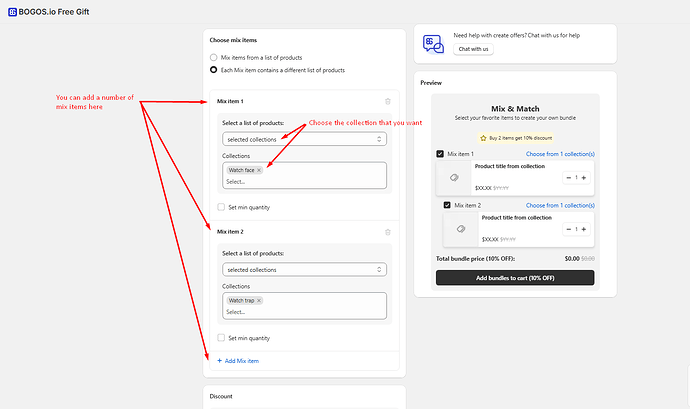Remove the Watch face collection tag

coord(259,170)
